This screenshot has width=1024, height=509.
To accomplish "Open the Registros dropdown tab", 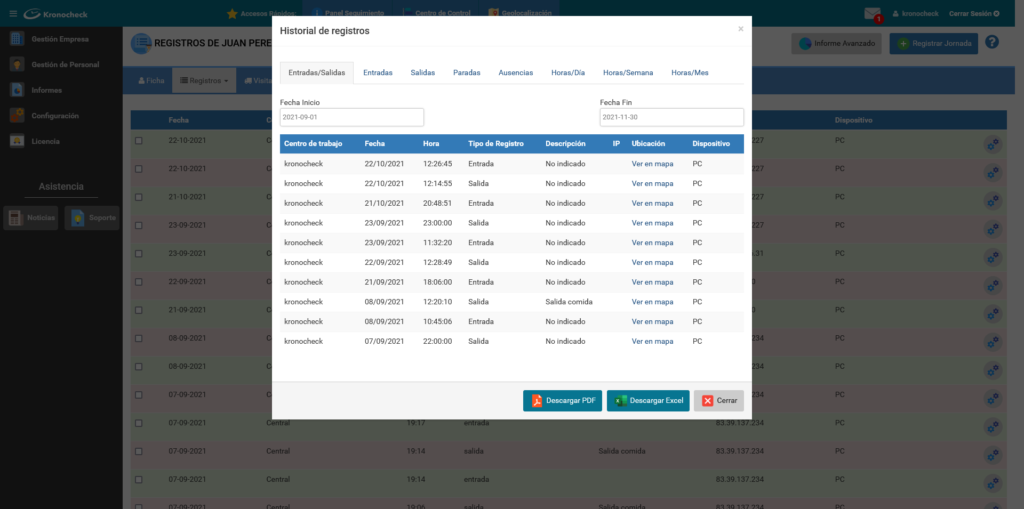I will click(204, 80).
